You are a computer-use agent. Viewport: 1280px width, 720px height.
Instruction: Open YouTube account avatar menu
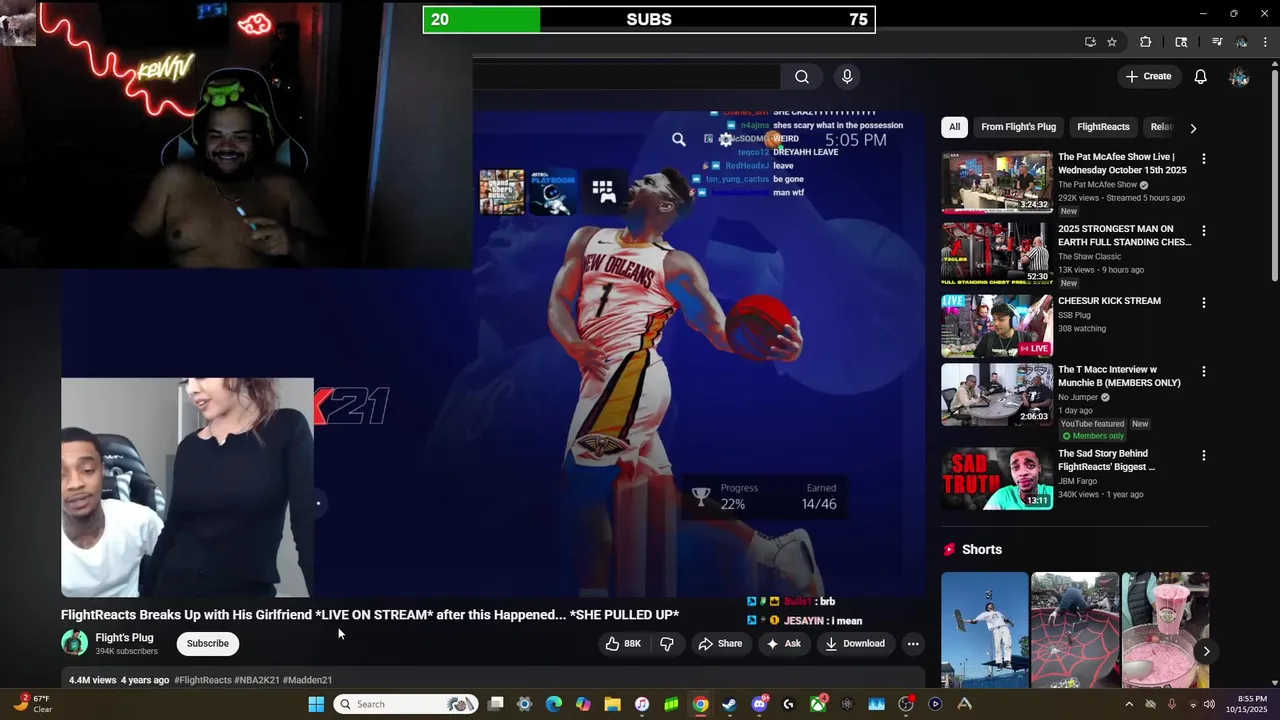tap(1239, 77)
